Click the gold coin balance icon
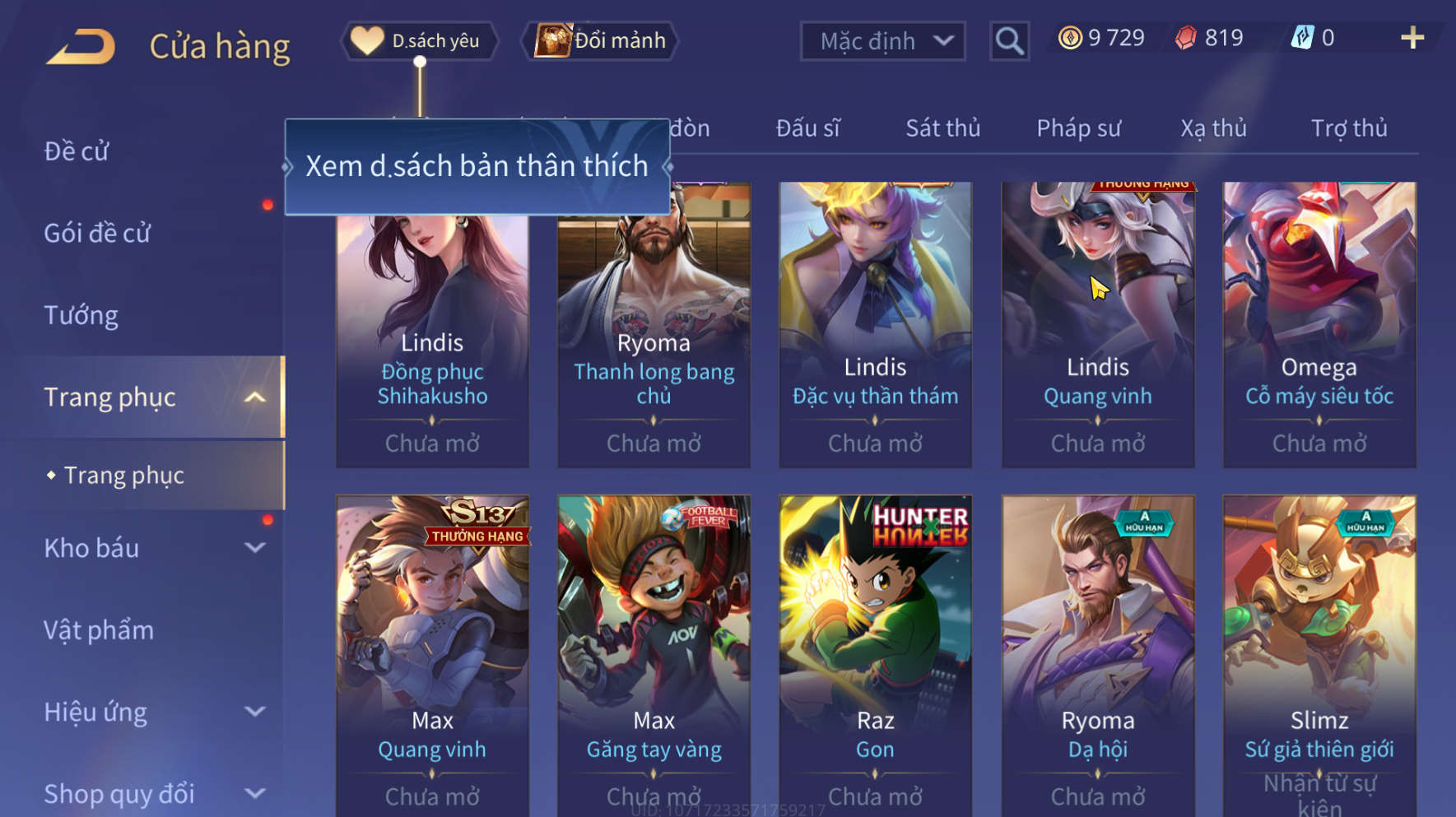Viewport: 1456px width, 817px height. point(1070,38)
